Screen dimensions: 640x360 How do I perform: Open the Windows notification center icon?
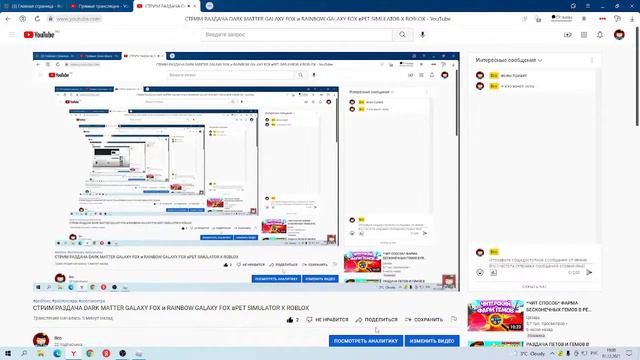click(629, 353)
